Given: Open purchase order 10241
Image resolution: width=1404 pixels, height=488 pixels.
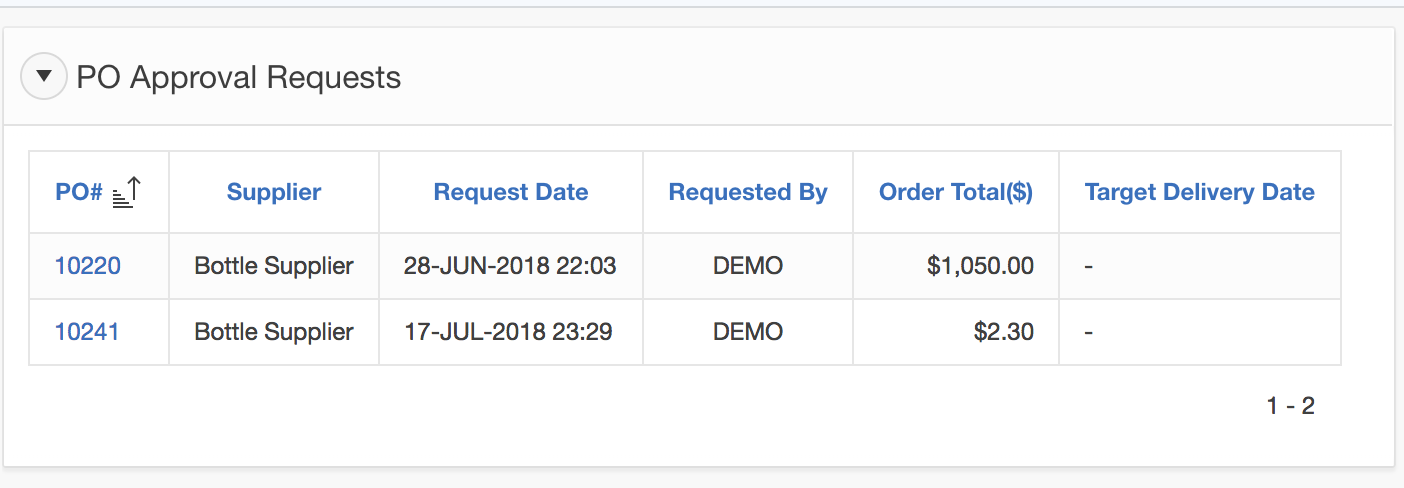Looking at the screenshot, I should click(87, 332).
